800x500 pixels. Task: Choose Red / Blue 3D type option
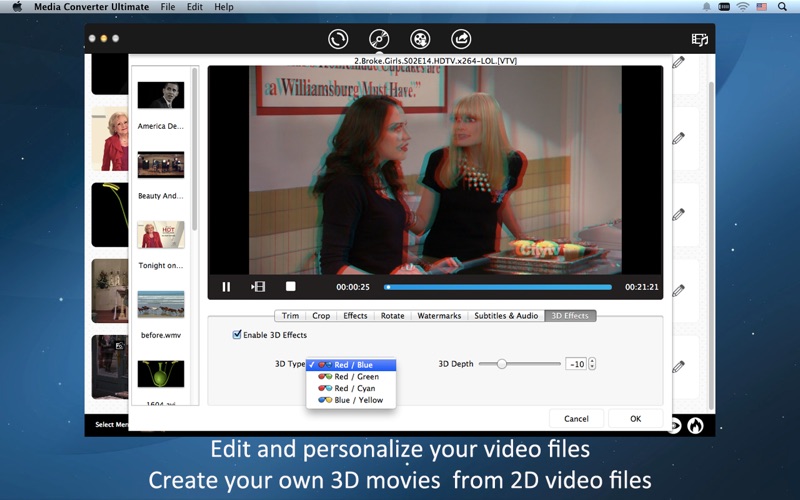351,365
